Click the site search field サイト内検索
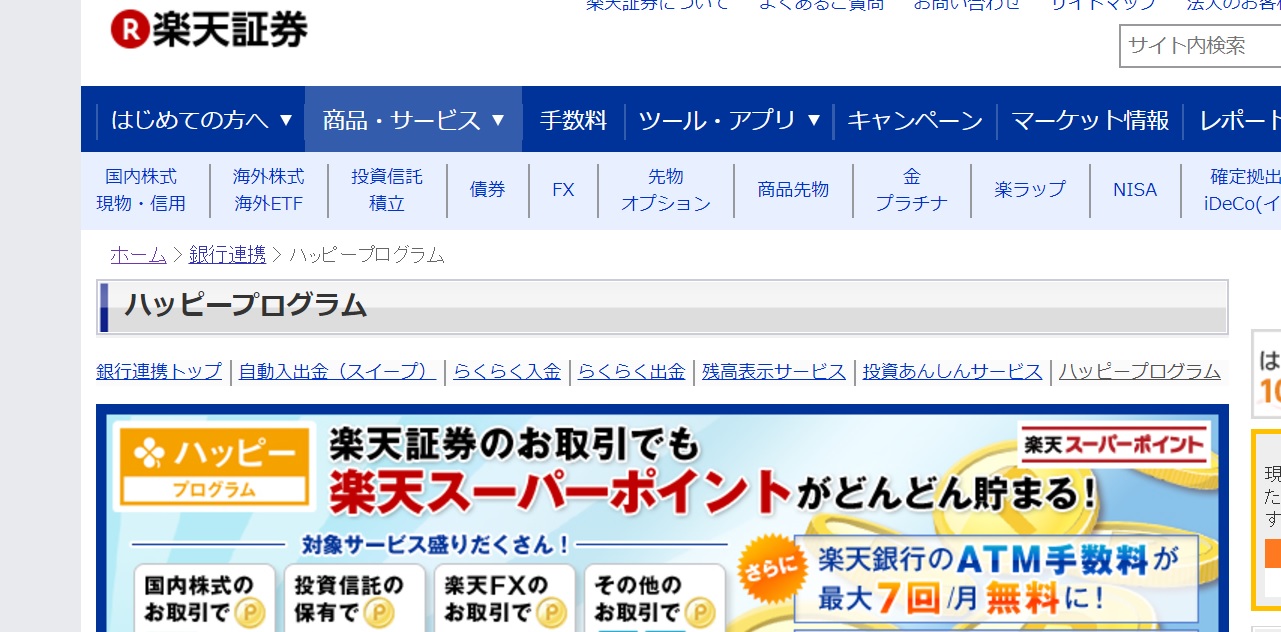 (x=1200, y=46)
